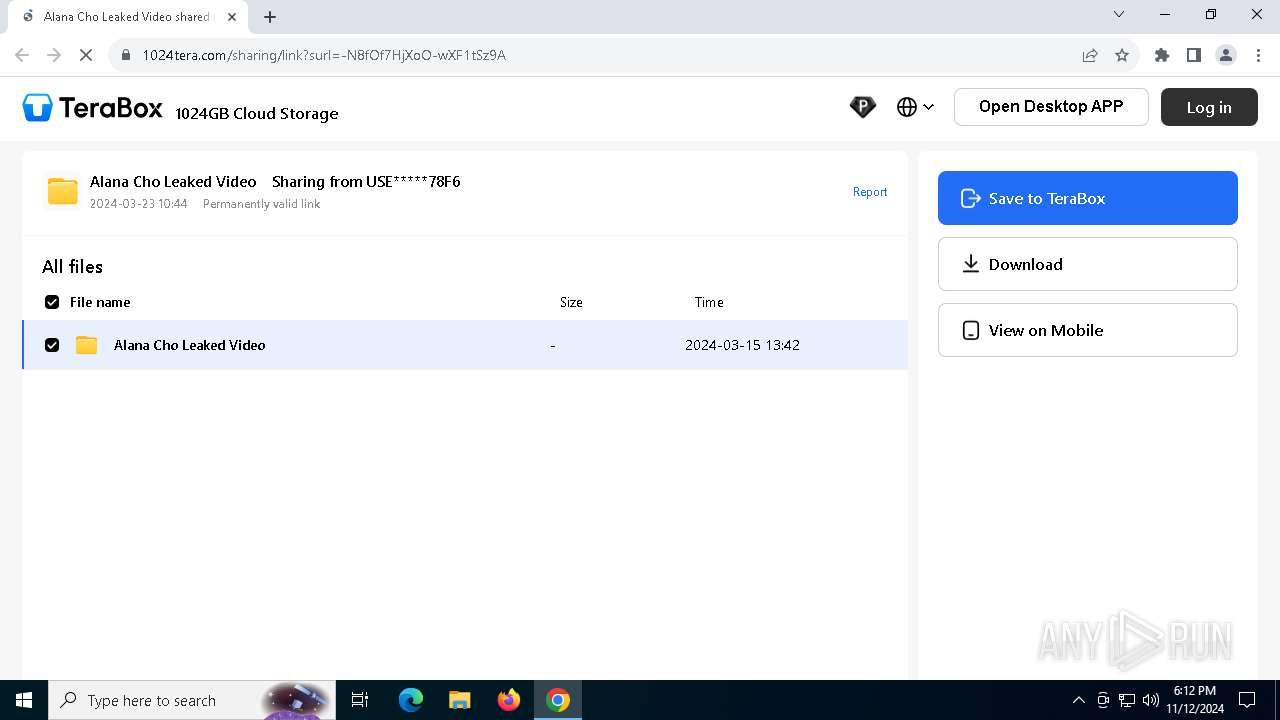The height and width of the screenshot is (720, 1280).
Task: Click the Alana Cho Leaked Video folder name in list
Action: [190, 345]
